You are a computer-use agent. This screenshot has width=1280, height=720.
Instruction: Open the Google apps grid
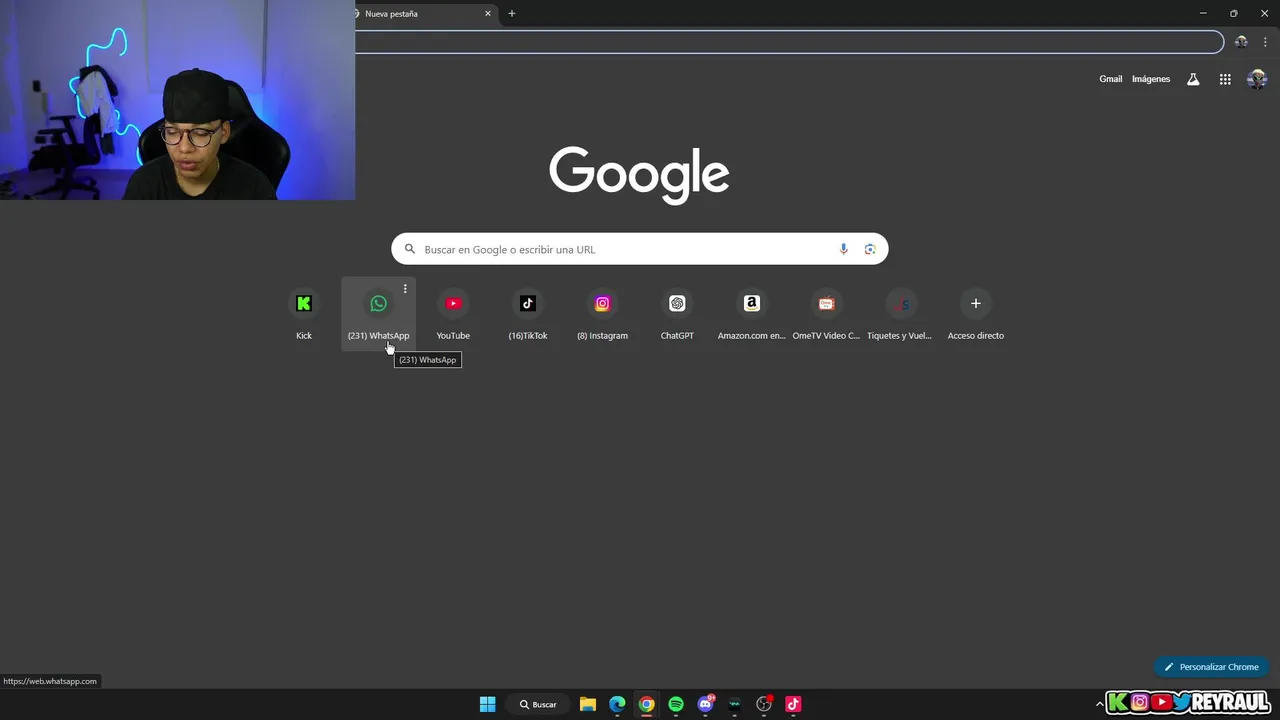pyautogui.click(x=1225, y=79)
